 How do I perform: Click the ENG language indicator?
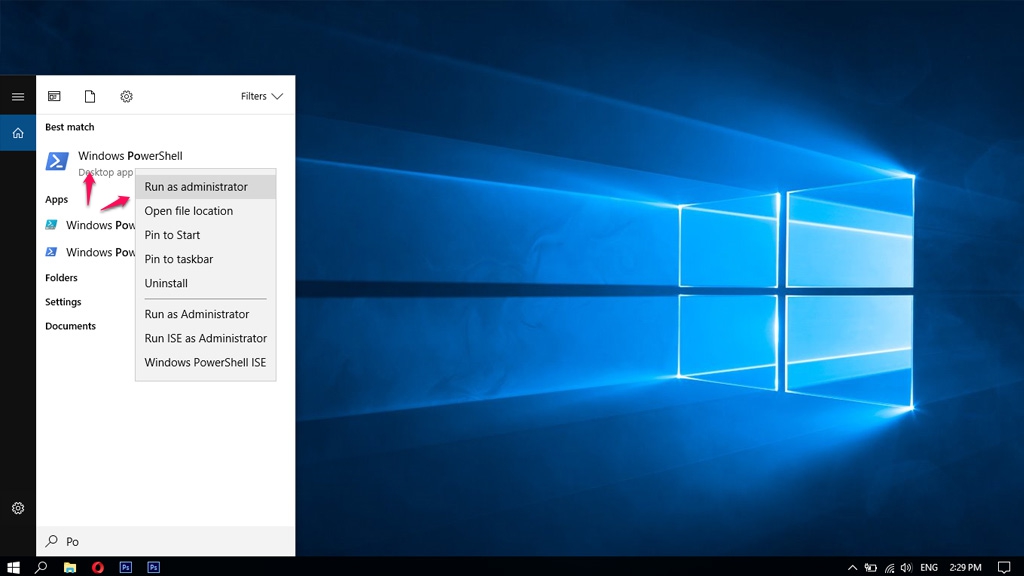tap(929, 568)
